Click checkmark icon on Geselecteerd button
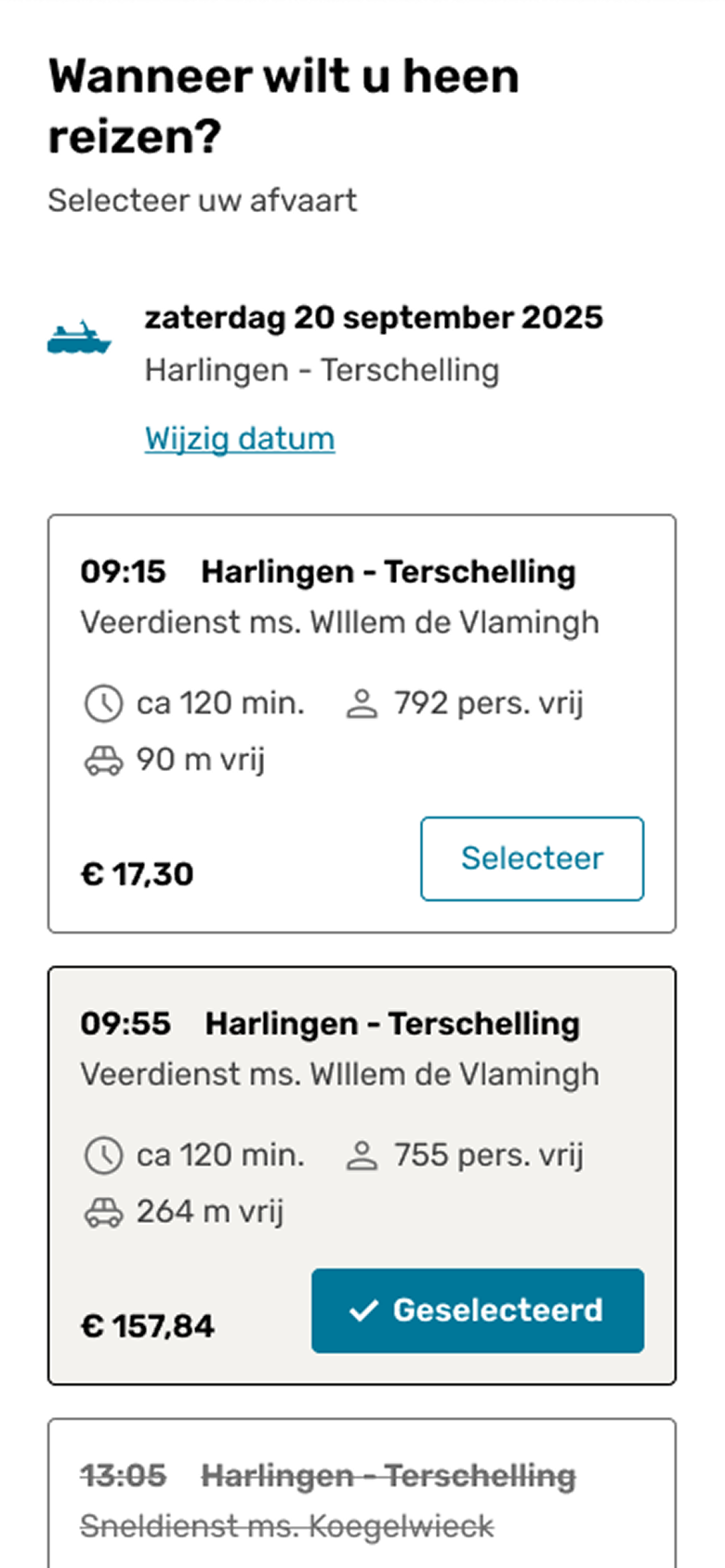Screen dimensions: 725x1568 click(x=362, y=1310)
